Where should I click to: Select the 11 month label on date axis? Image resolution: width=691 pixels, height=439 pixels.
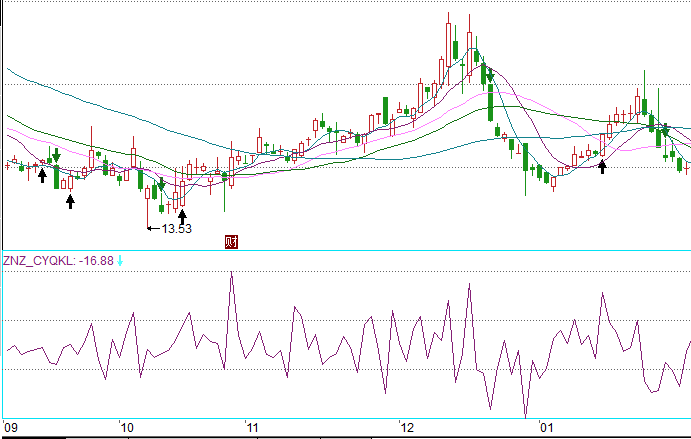point(252,428)
